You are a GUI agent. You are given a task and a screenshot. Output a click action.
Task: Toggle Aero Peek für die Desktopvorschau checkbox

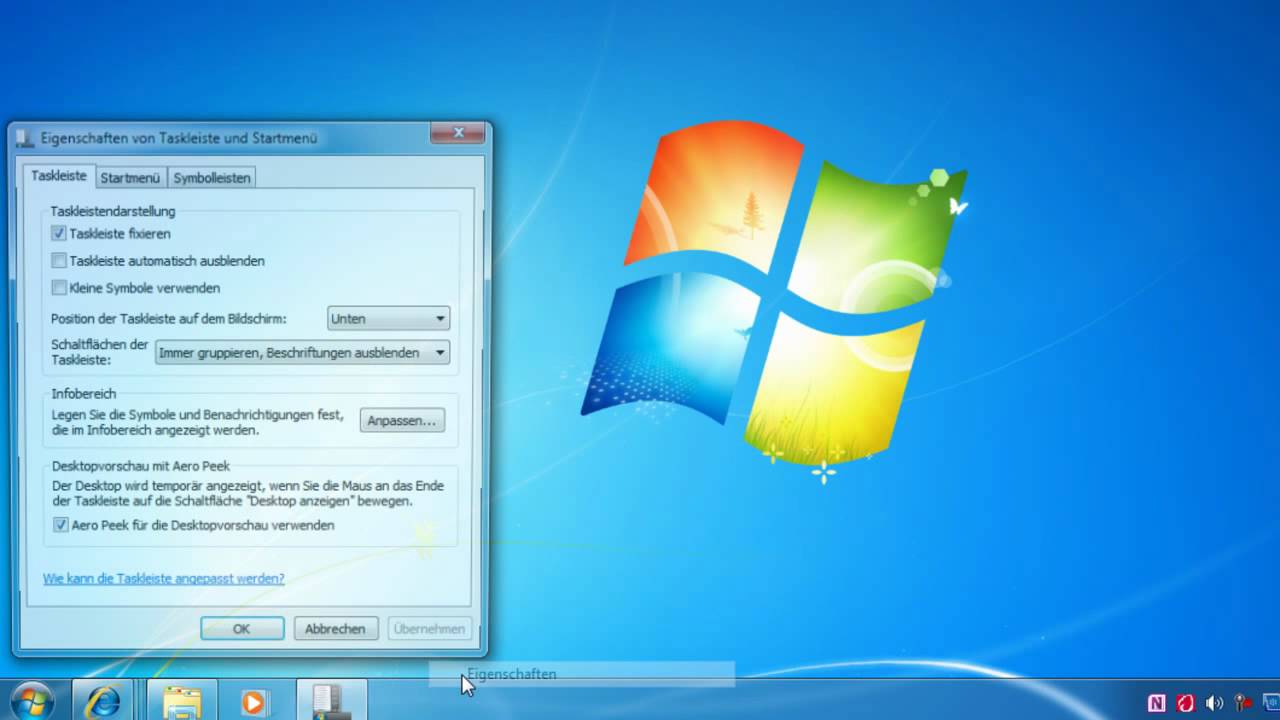(61, 525)
